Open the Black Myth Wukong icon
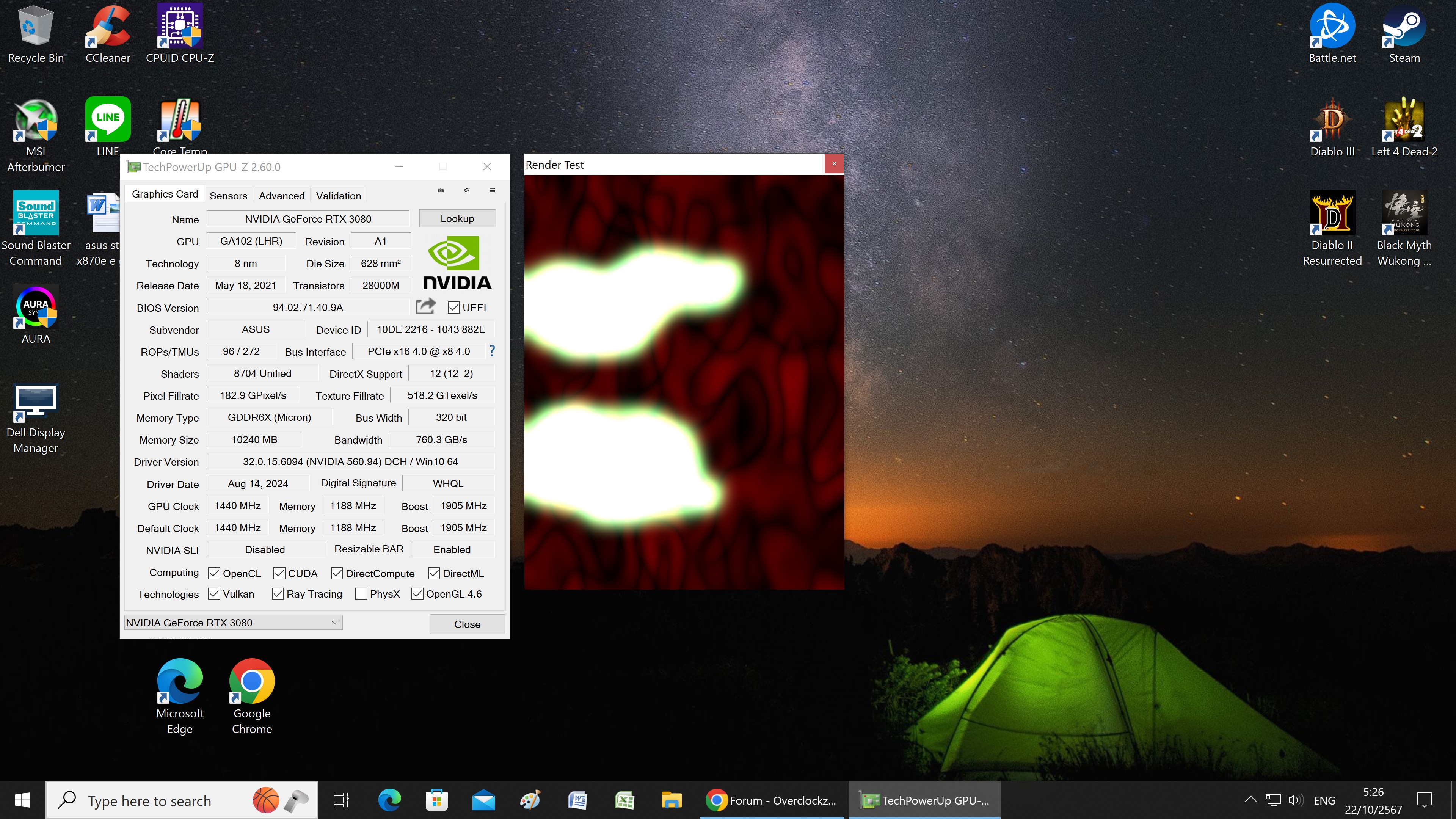This screenshot has height=819, width=1456. coord(1404,228)
